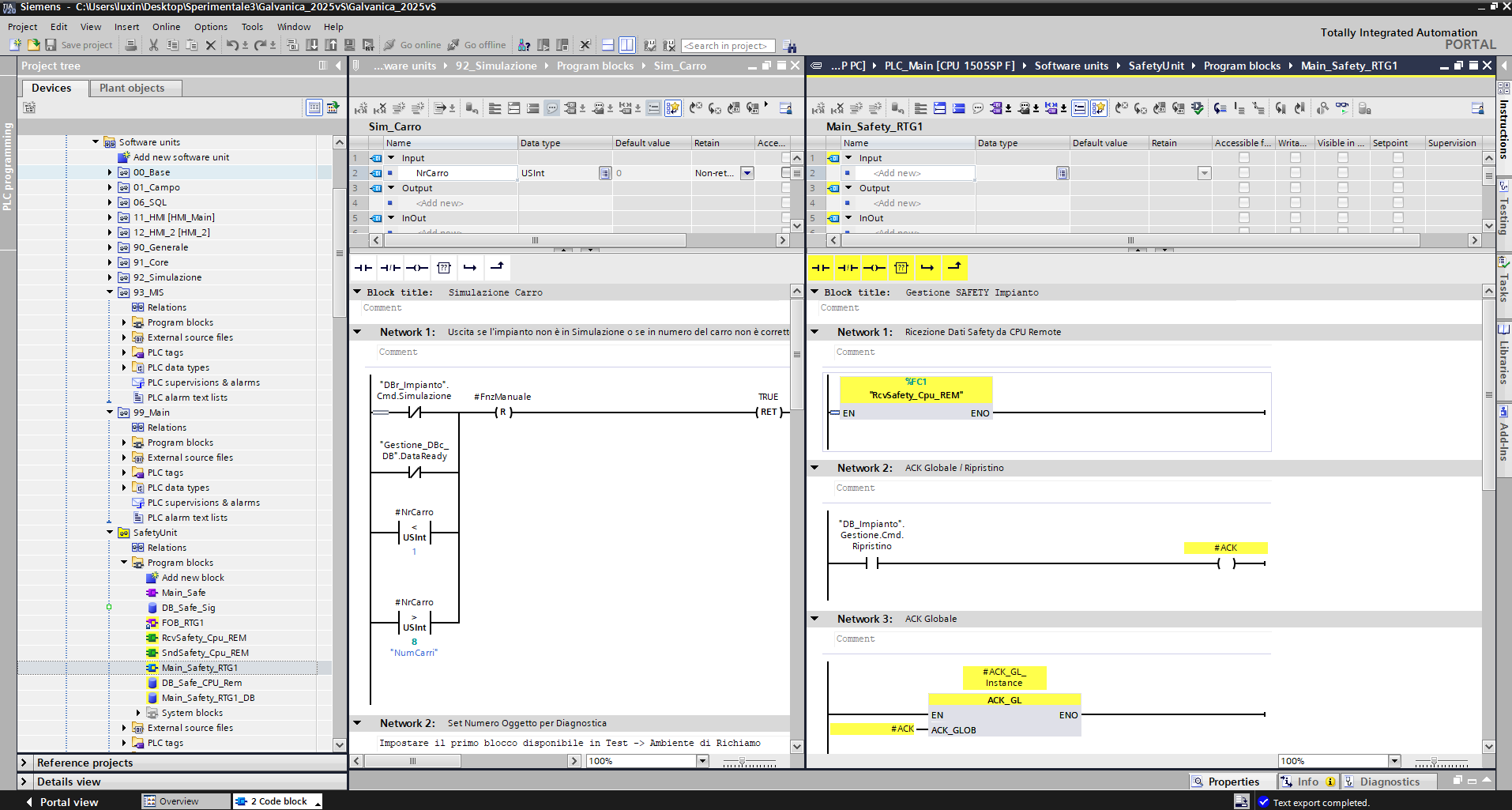Switch to the Plant objects tab
The height and width of the screenshot is (810, 1512).
point(132,88)
